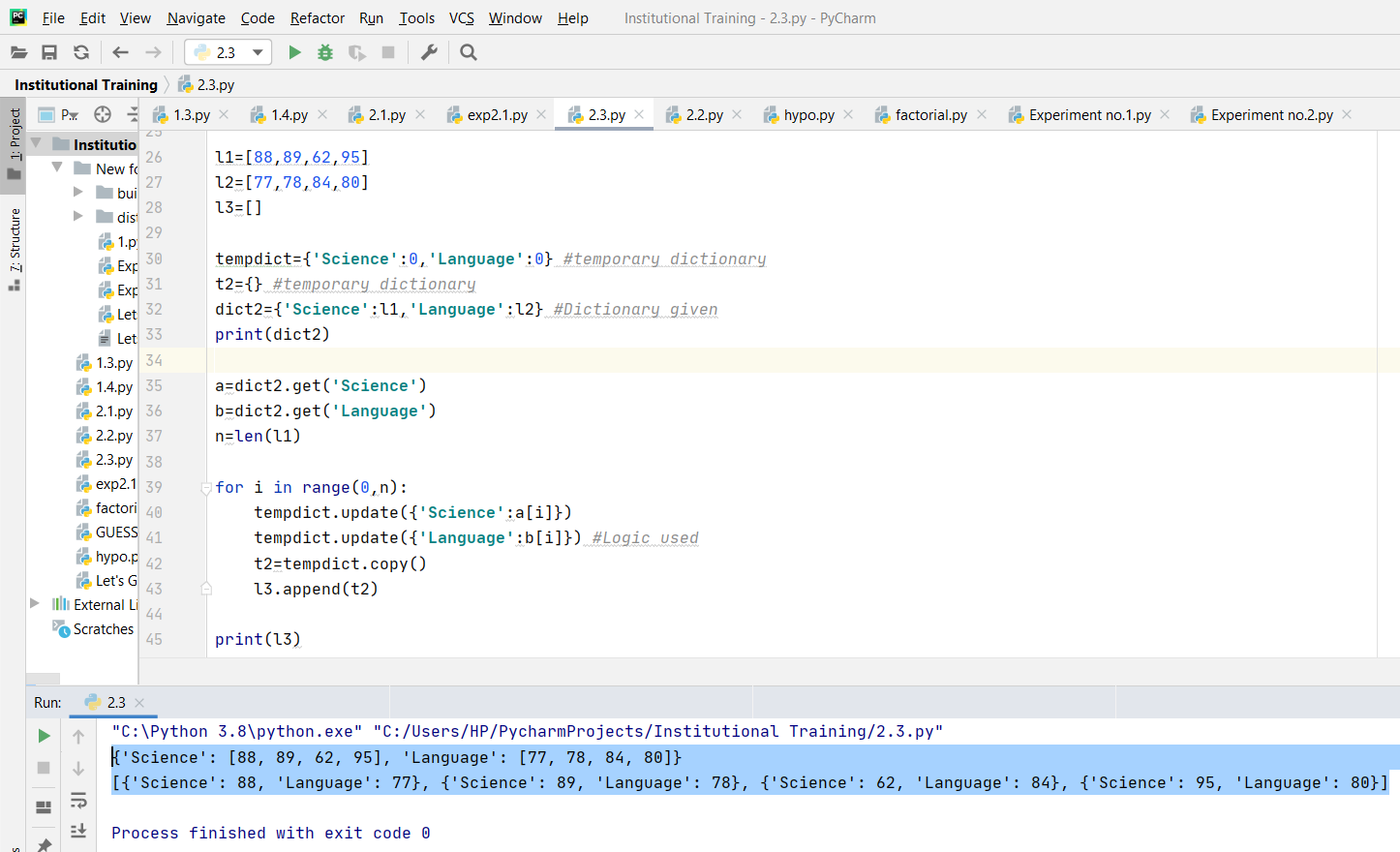Navigate back using the left arrow icon
Screen dimensions: 1400x852
[120, 52]
